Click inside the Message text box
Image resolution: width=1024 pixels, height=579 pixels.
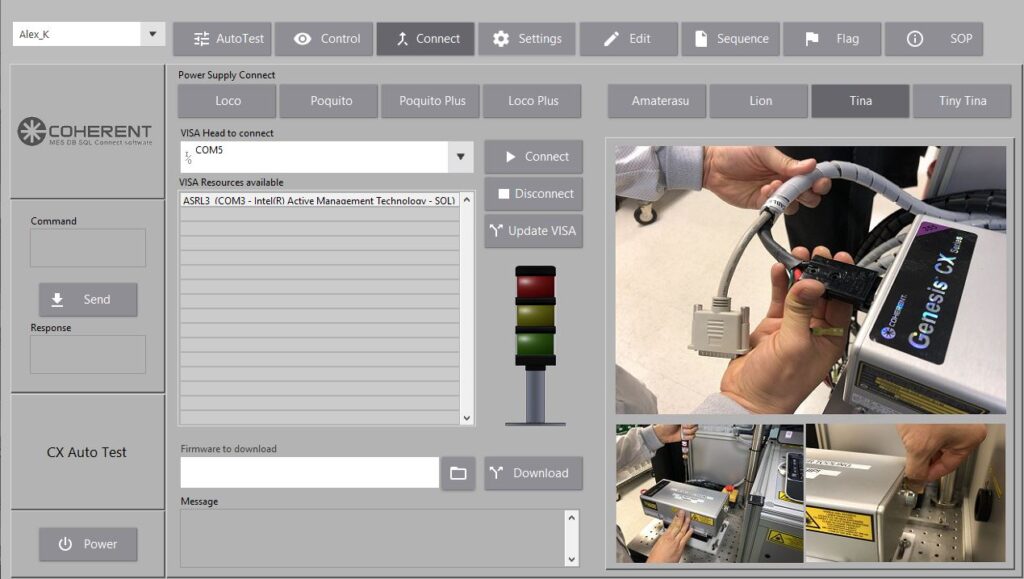click(372, 539)
